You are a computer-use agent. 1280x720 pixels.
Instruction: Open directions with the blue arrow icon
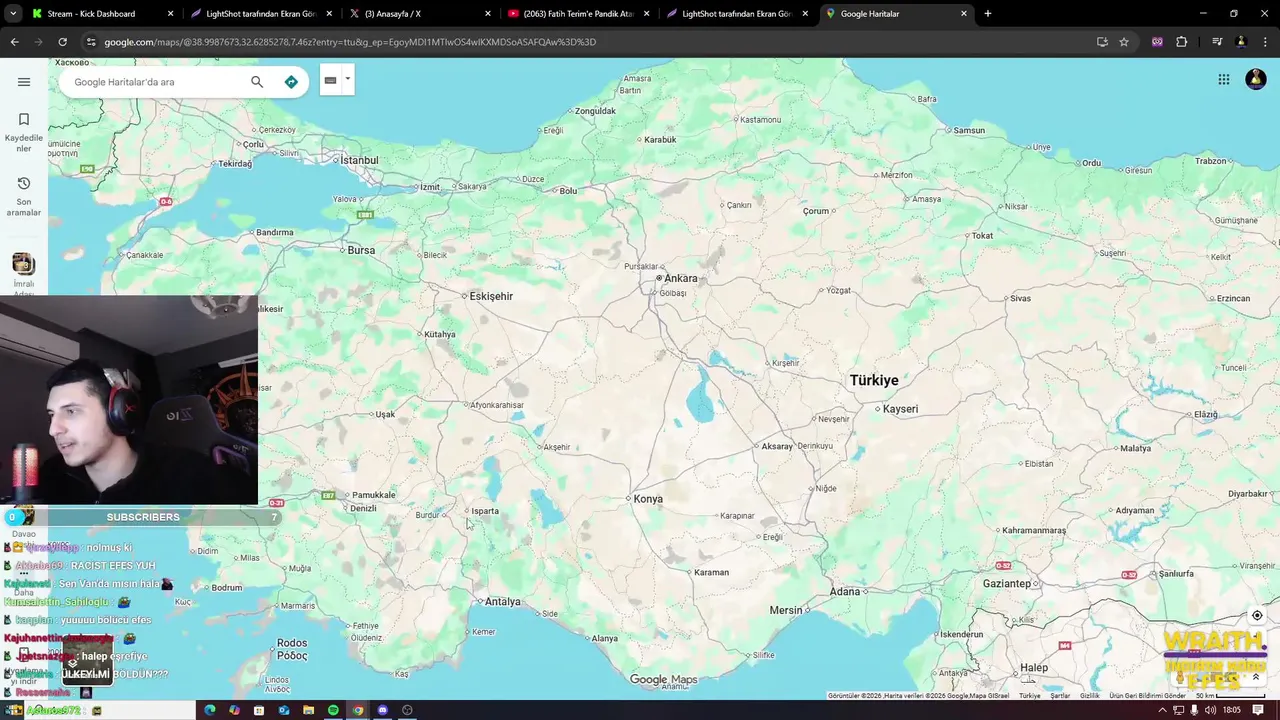click(291, 82)
